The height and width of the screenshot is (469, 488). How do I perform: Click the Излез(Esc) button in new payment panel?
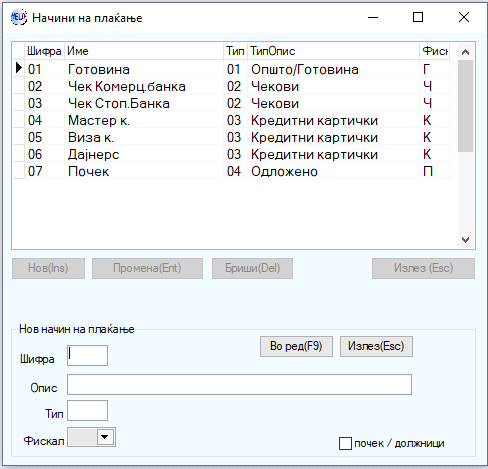pyautogui.click(x=376, y=346)
